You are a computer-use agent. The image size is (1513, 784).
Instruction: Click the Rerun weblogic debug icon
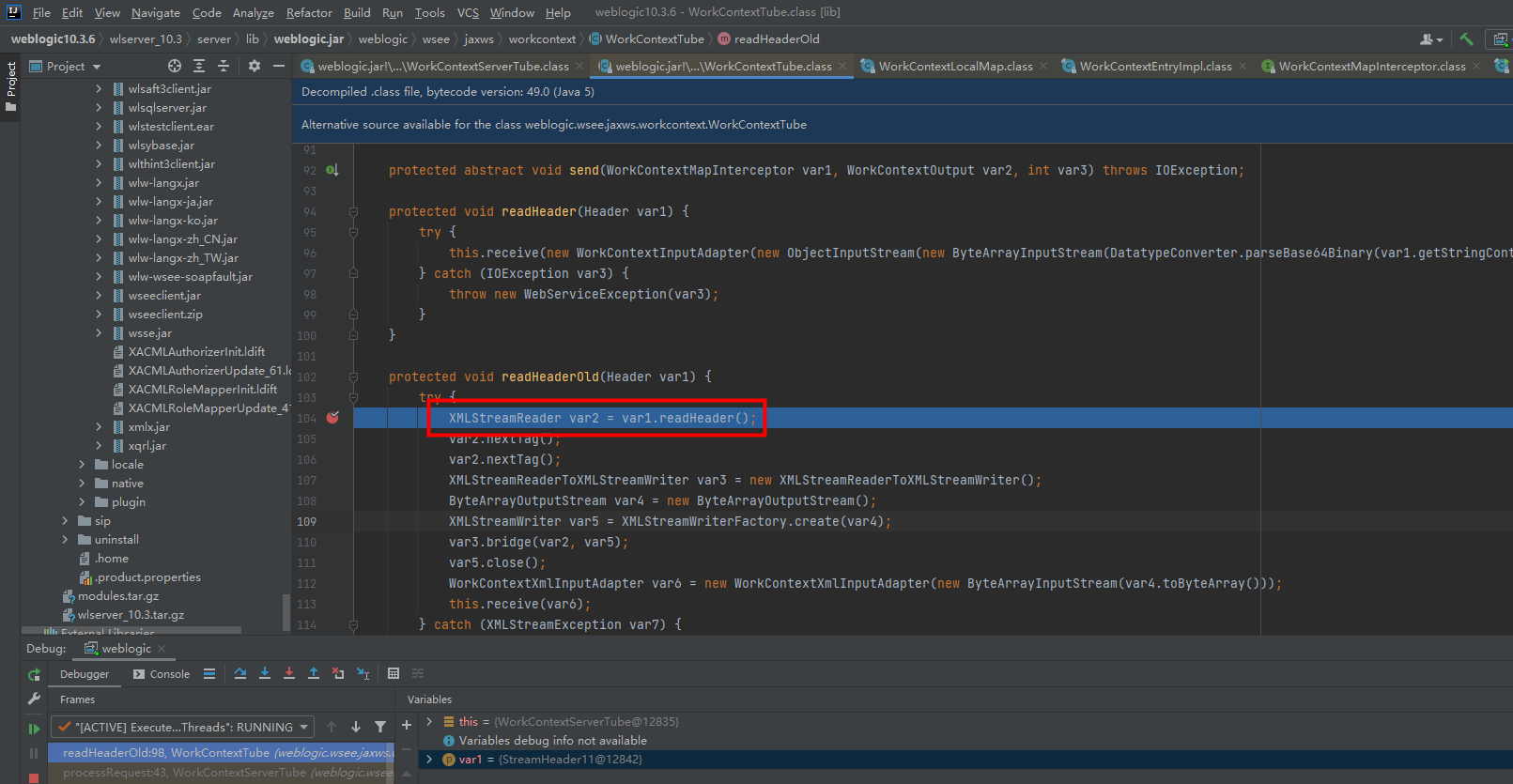35,674
